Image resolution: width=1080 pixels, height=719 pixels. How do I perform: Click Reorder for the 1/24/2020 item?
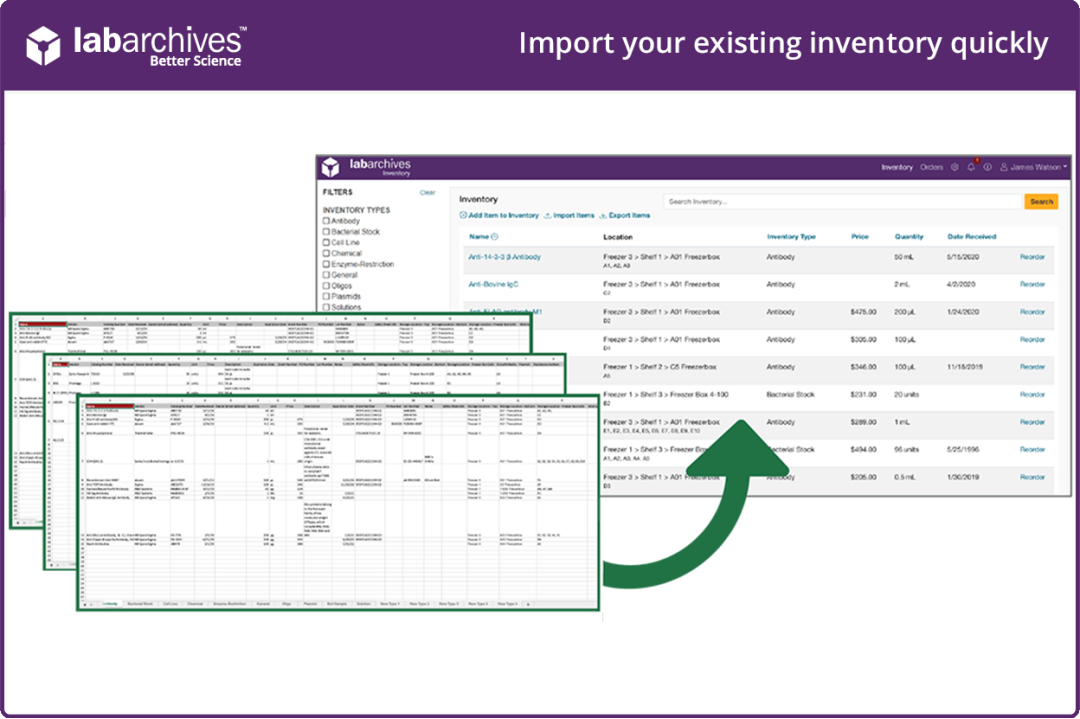[1032, 312]
